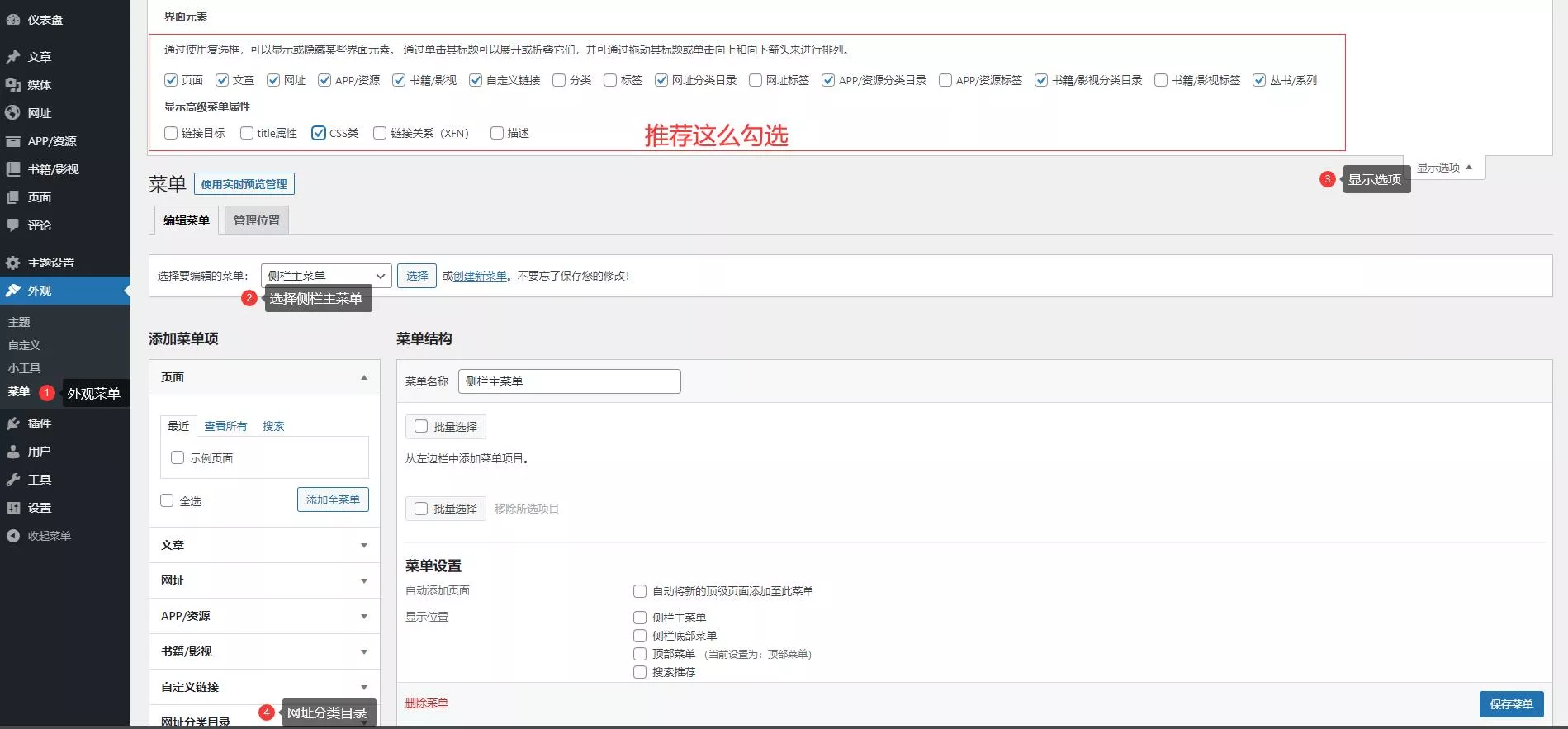The width and height of the screenshot is (1568, 729).
Task: Click the Media (媒体) sidebar icon
Action: [13, 85]
